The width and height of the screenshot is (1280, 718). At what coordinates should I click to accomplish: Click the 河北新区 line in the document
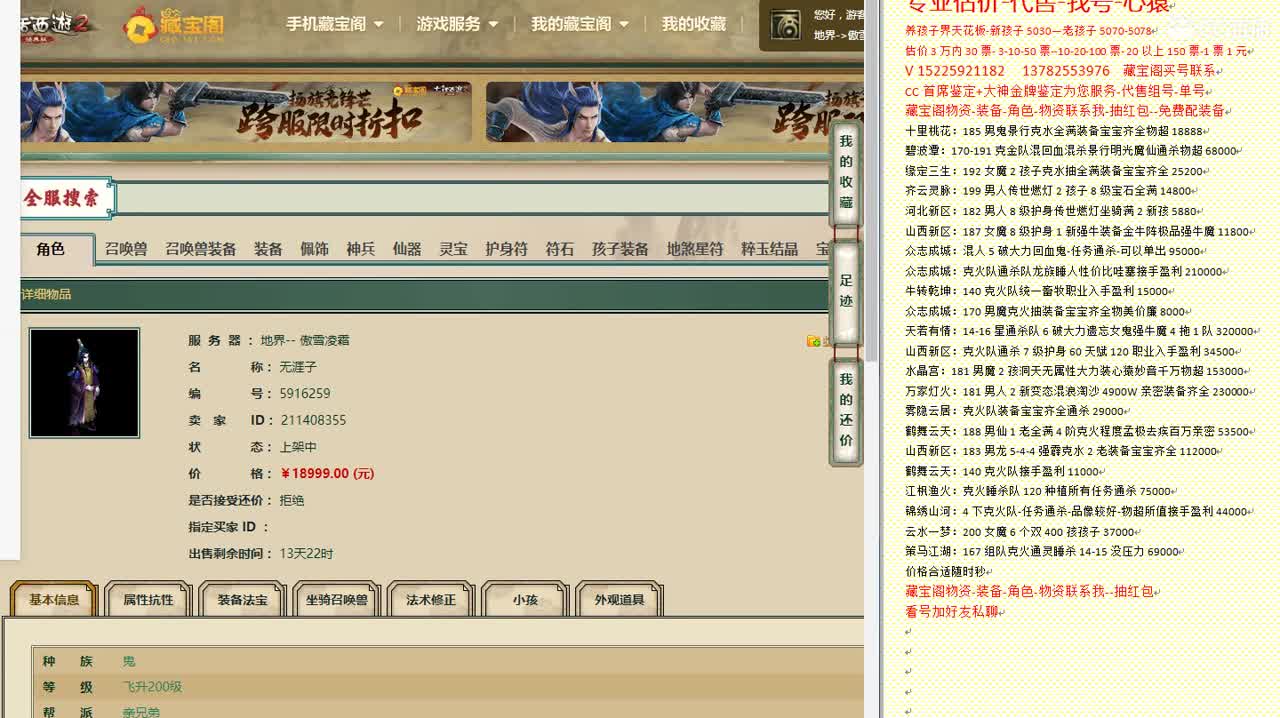point(1051,211)
